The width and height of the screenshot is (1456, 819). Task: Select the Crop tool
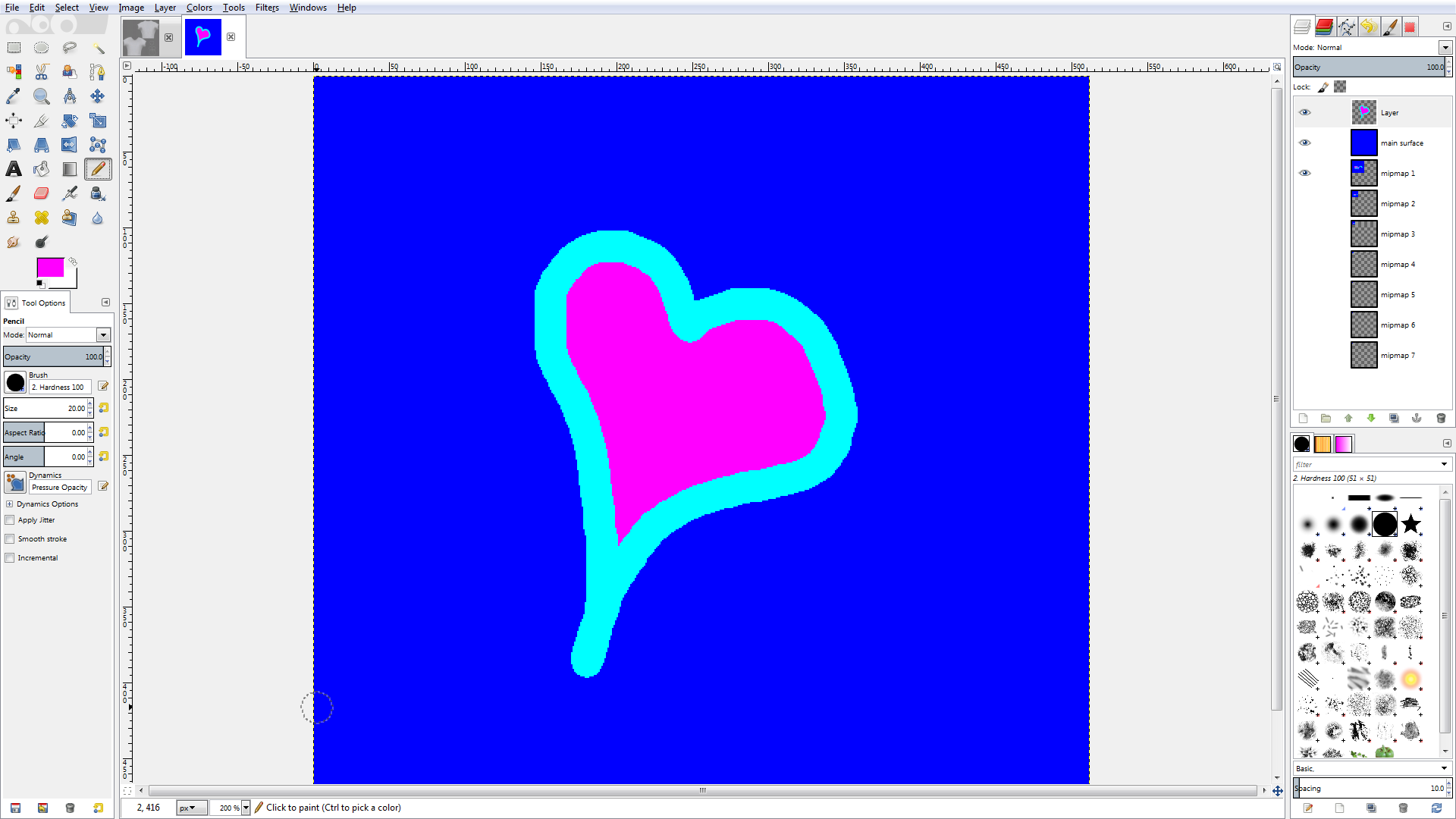pos(42,121)
